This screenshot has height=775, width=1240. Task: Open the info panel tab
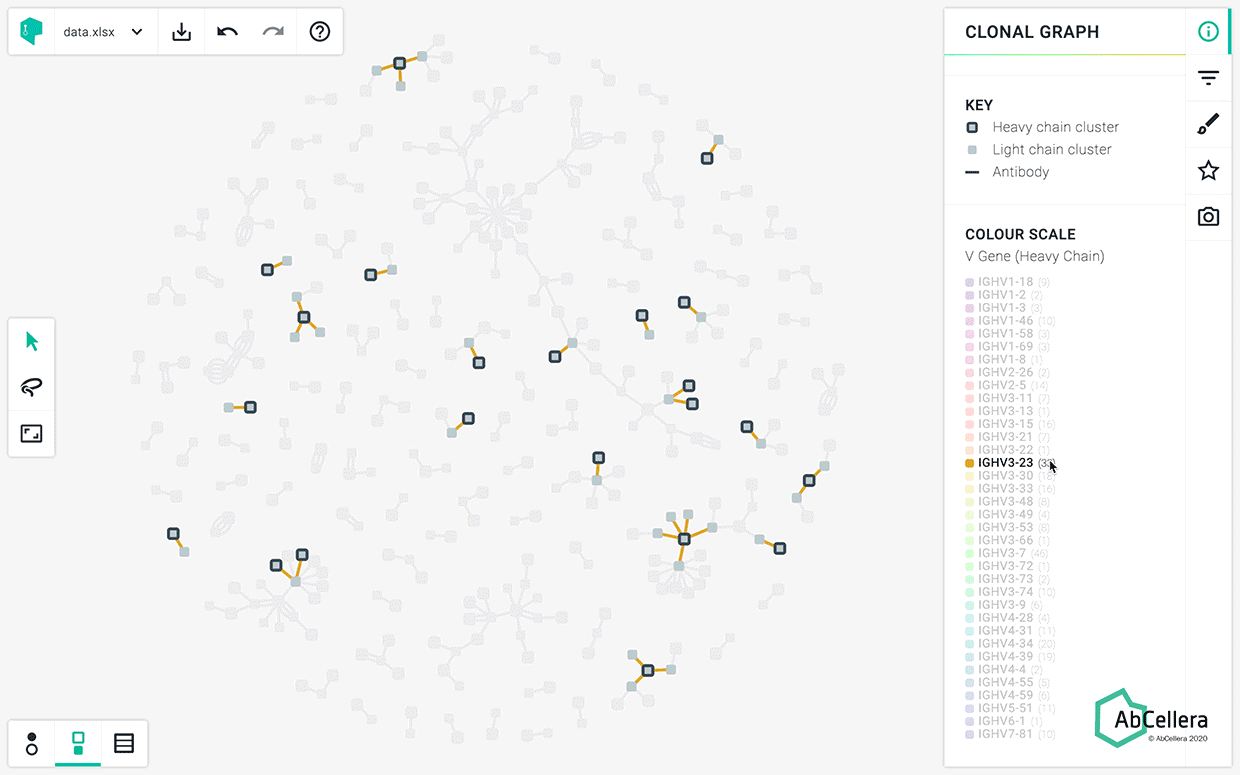(1208, 32)
